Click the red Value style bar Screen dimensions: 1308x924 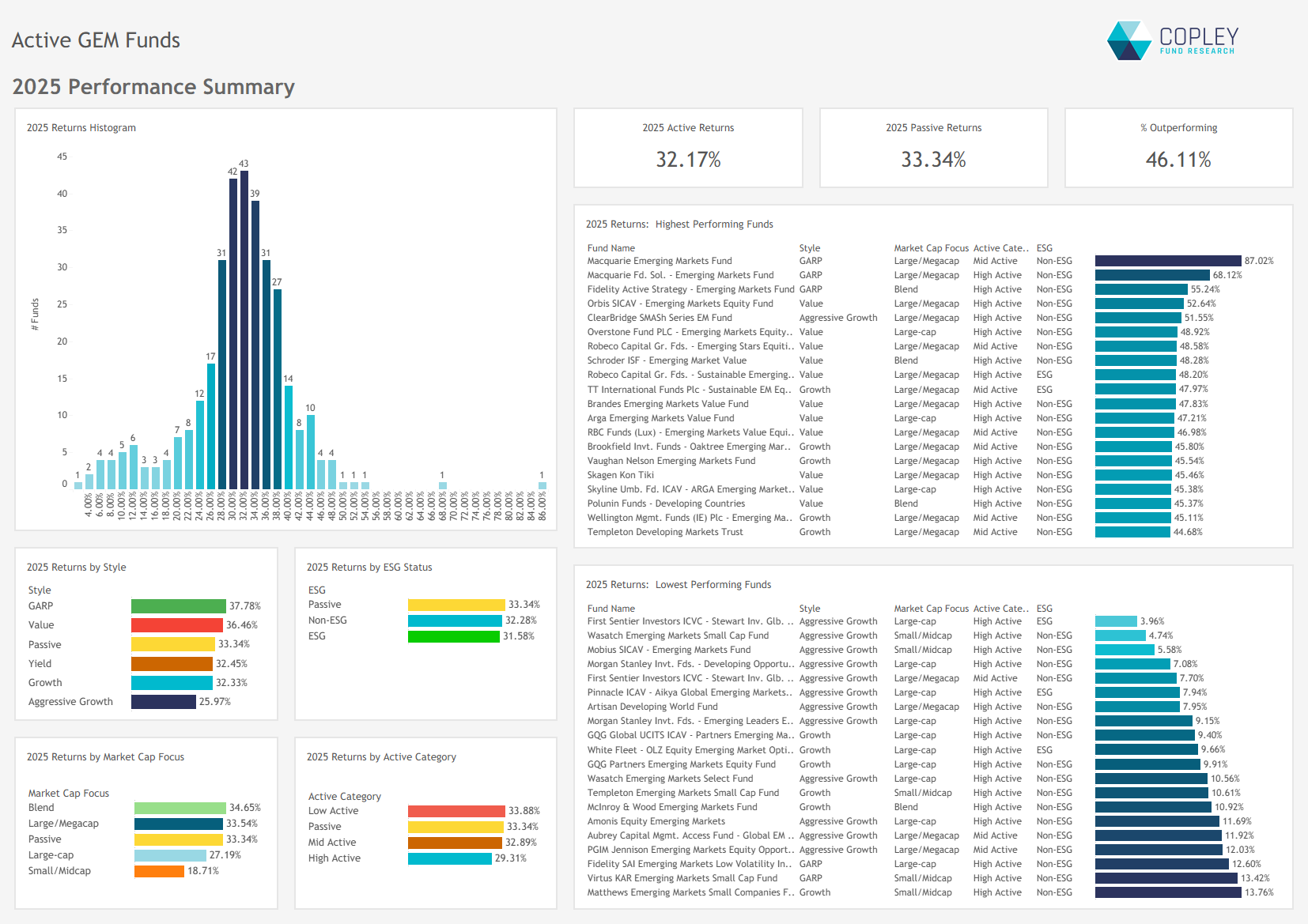176,625
